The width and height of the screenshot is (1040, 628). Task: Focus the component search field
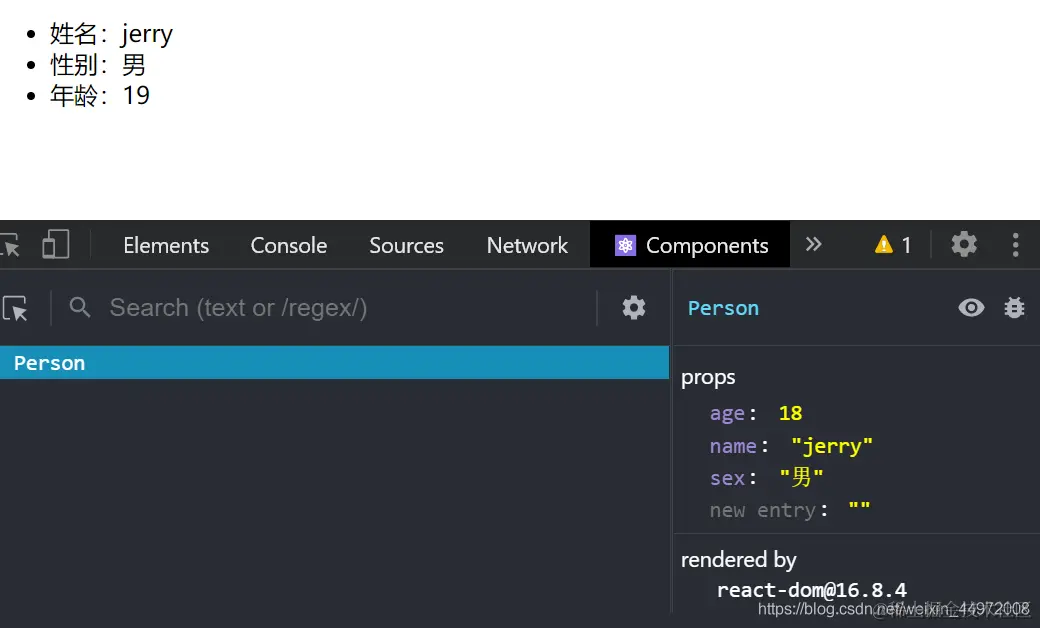(348, 308)
